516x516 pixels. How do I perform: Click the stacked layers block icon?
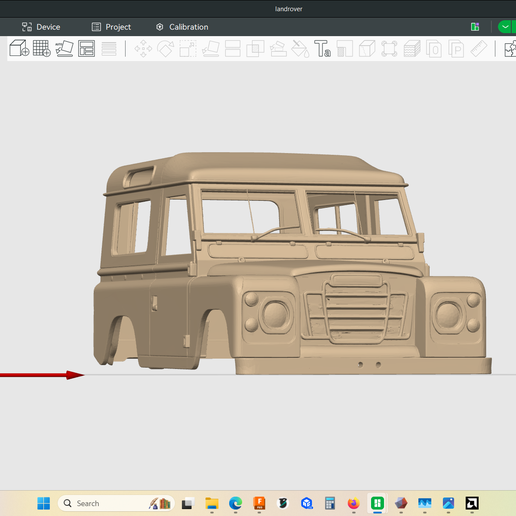pyautogui.click(x=412, y=49)
